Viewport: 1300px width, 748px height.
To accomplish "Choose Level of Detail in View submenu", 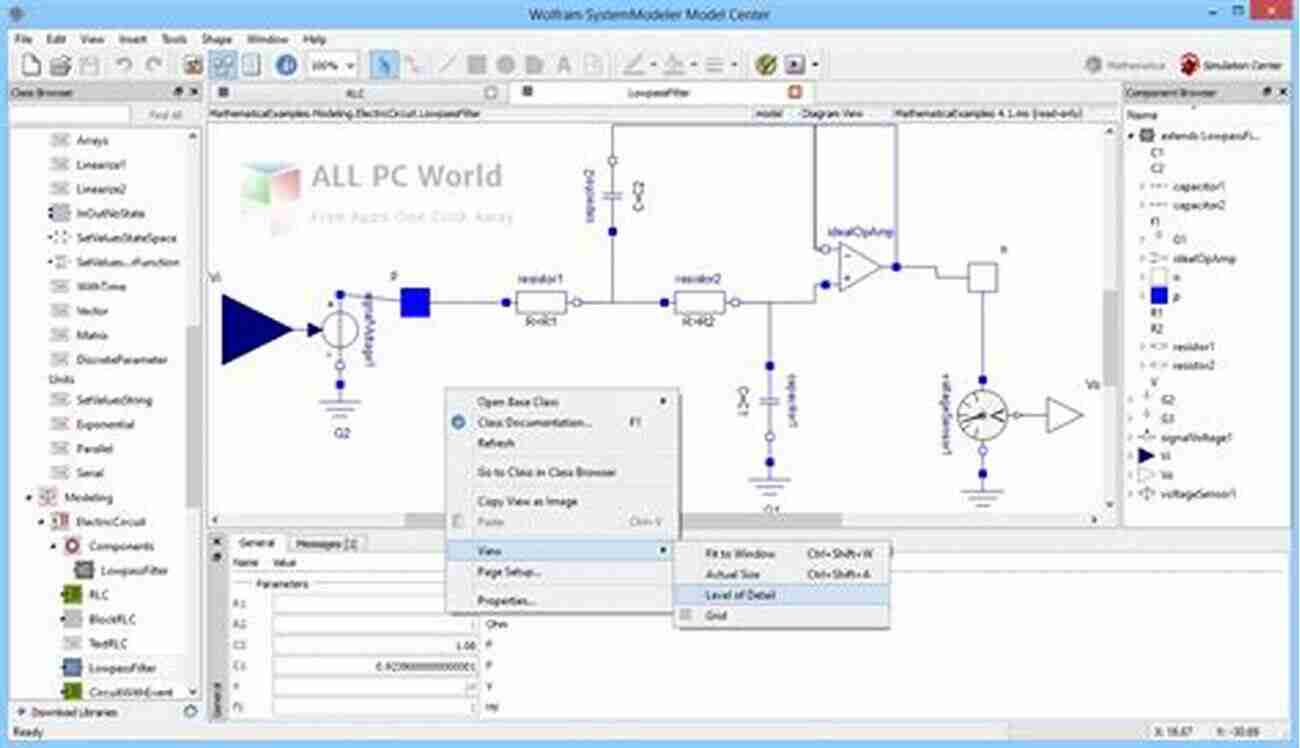I will tap(781, 595).
